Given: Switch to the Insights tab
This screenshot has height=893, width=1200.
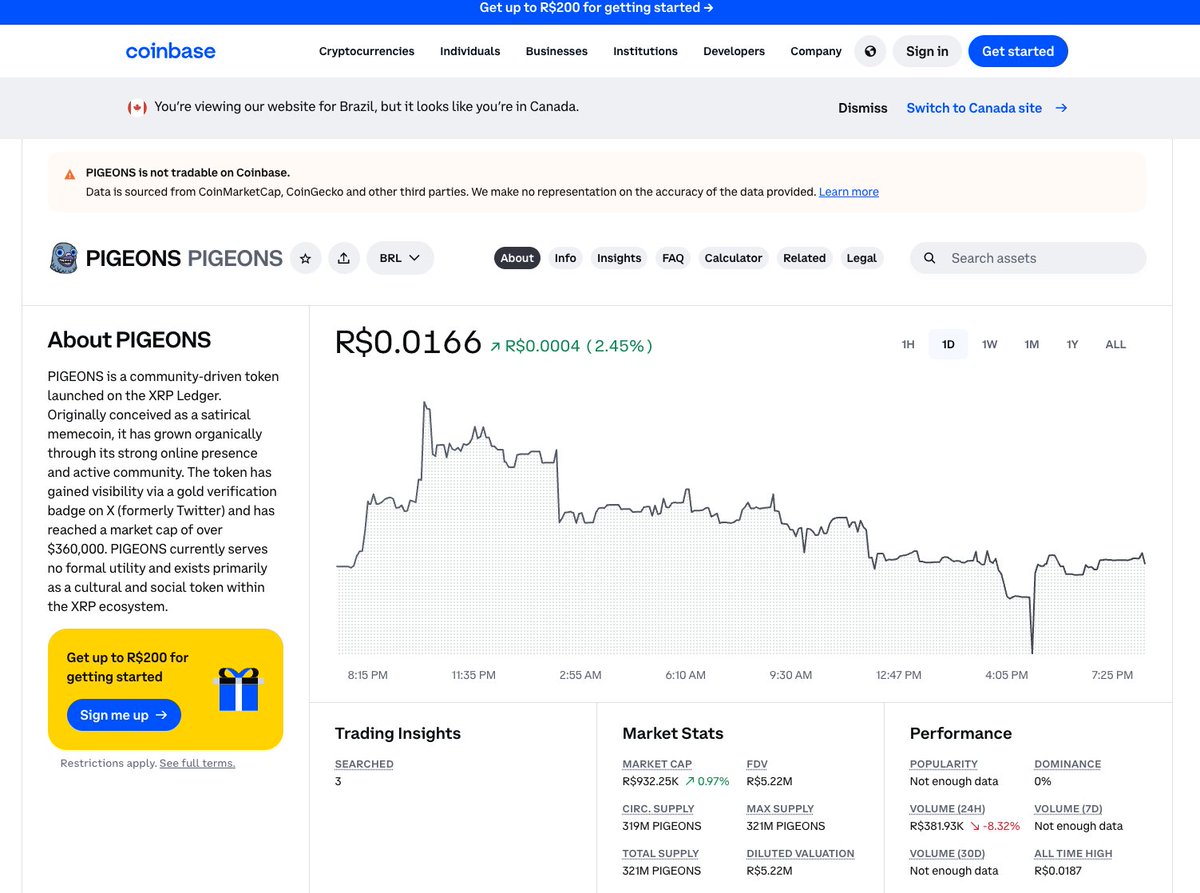Looking at the screenshot, I should (619, 258).
